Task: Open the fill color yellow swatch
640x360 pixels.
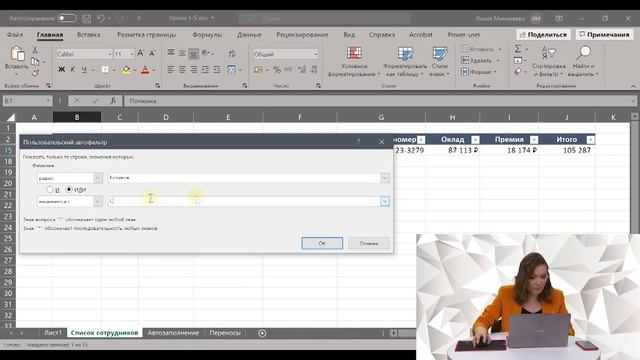Action: tap(126, 70)
